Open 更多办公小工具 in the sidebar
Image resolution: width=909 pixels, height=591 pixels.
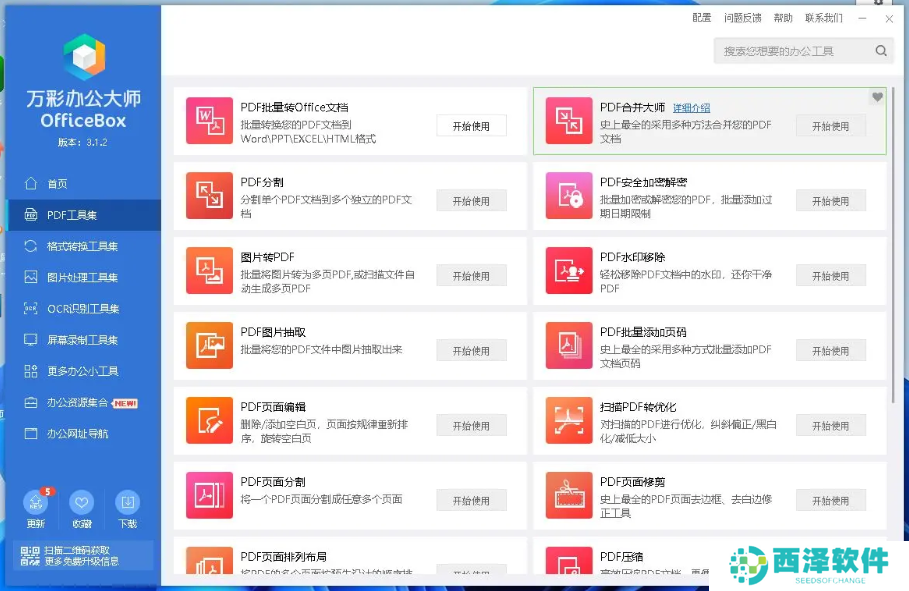83,371
